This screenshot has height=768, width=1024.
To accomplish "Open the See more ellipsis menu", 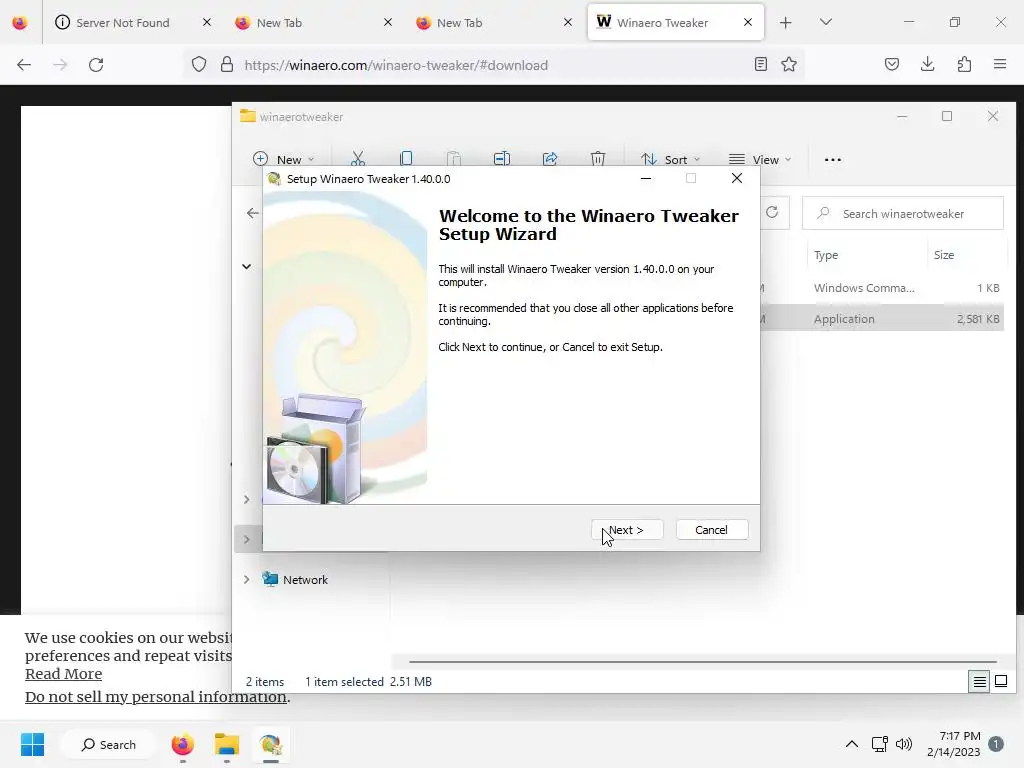I will pos(833,159).
